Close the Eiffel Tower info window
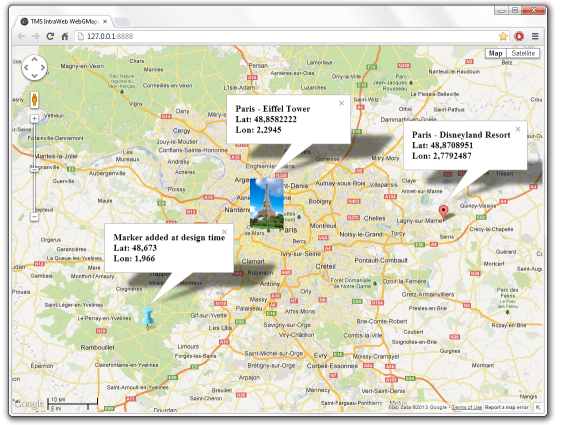 click(x=341, y=103)
